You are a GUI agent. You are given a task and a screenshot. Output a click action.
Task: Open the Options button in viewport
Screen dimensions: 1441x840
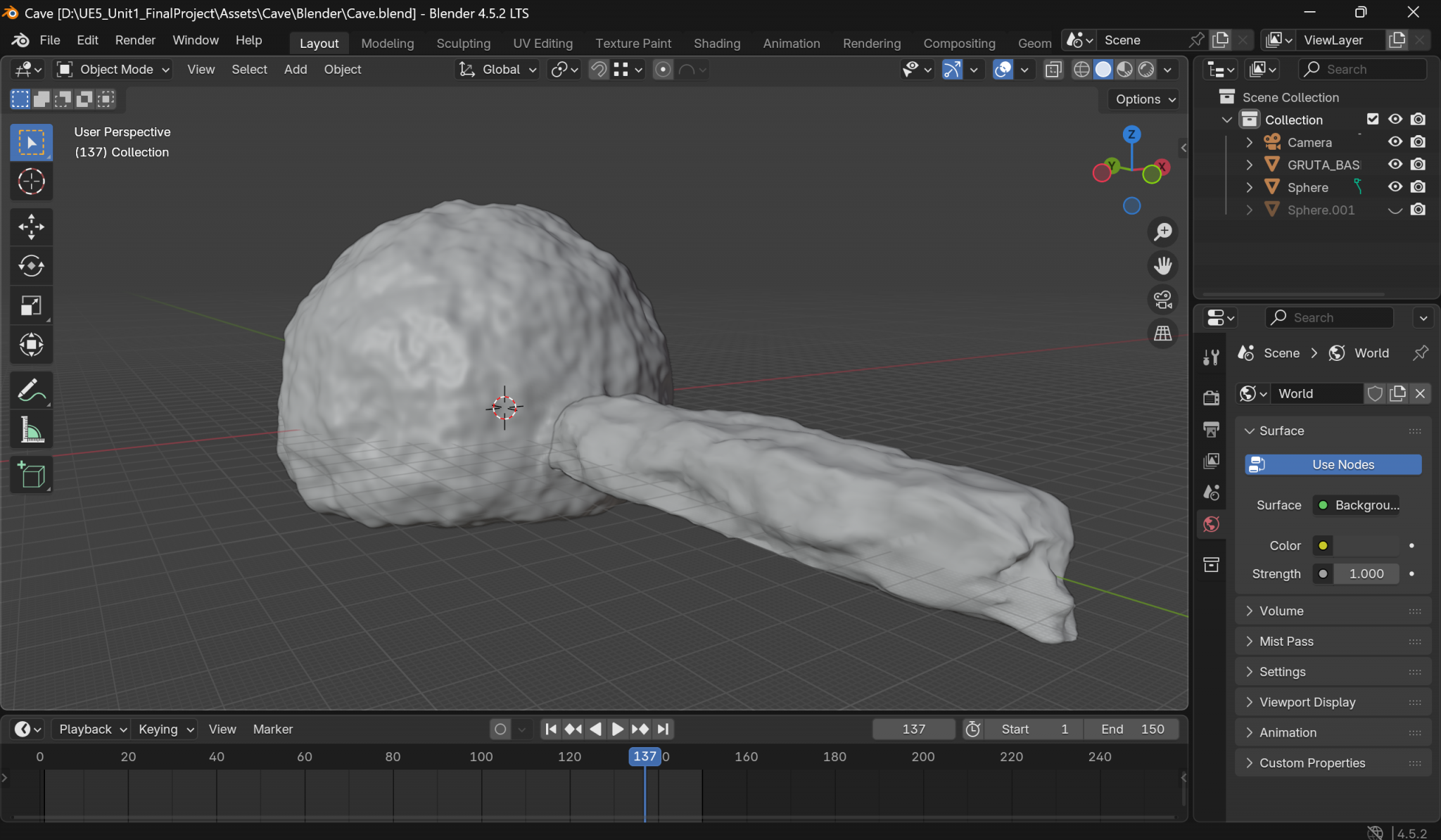(1145, 99)
